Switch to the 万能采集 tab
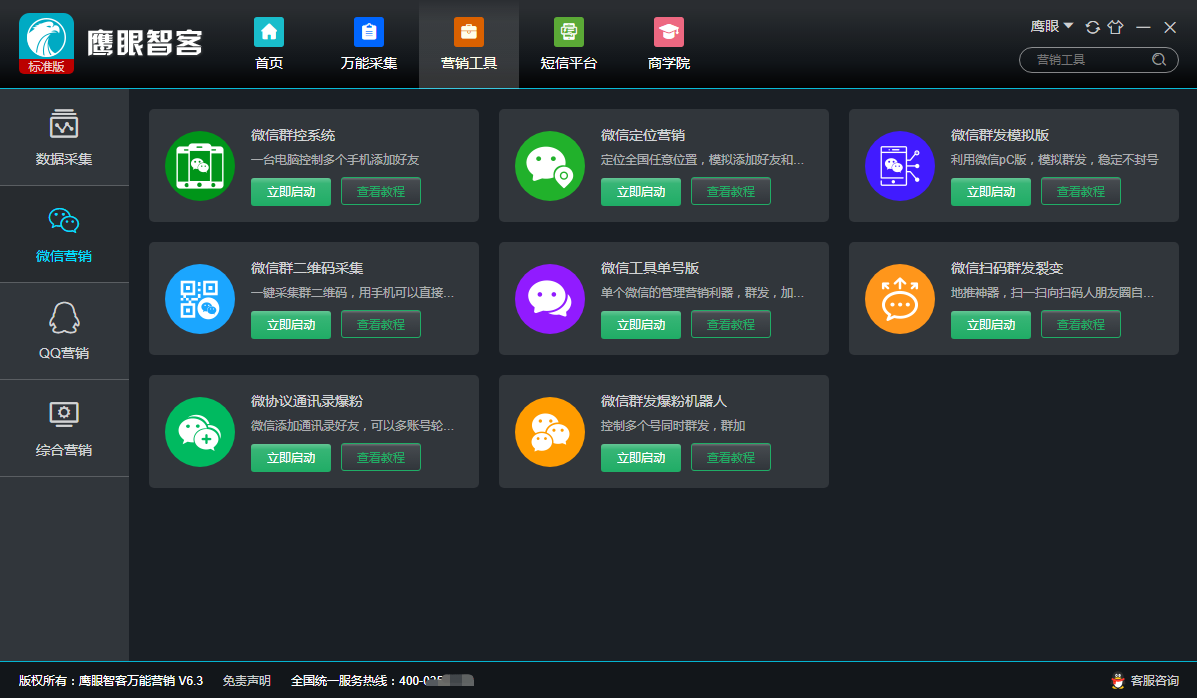1197x698 pixels. [x=369, y=44]
